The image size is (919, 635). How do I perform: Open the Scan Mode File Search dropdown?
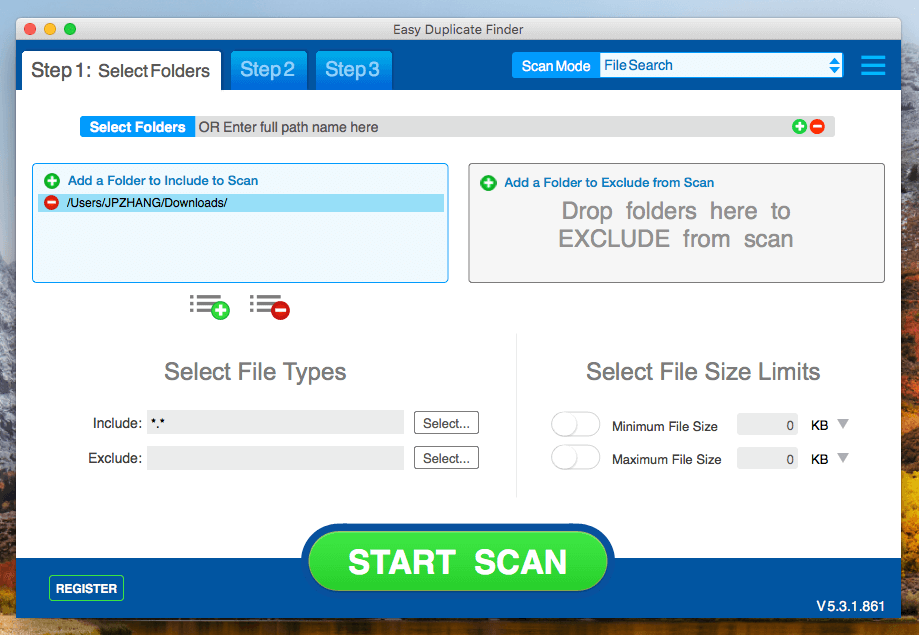[721, 65]
